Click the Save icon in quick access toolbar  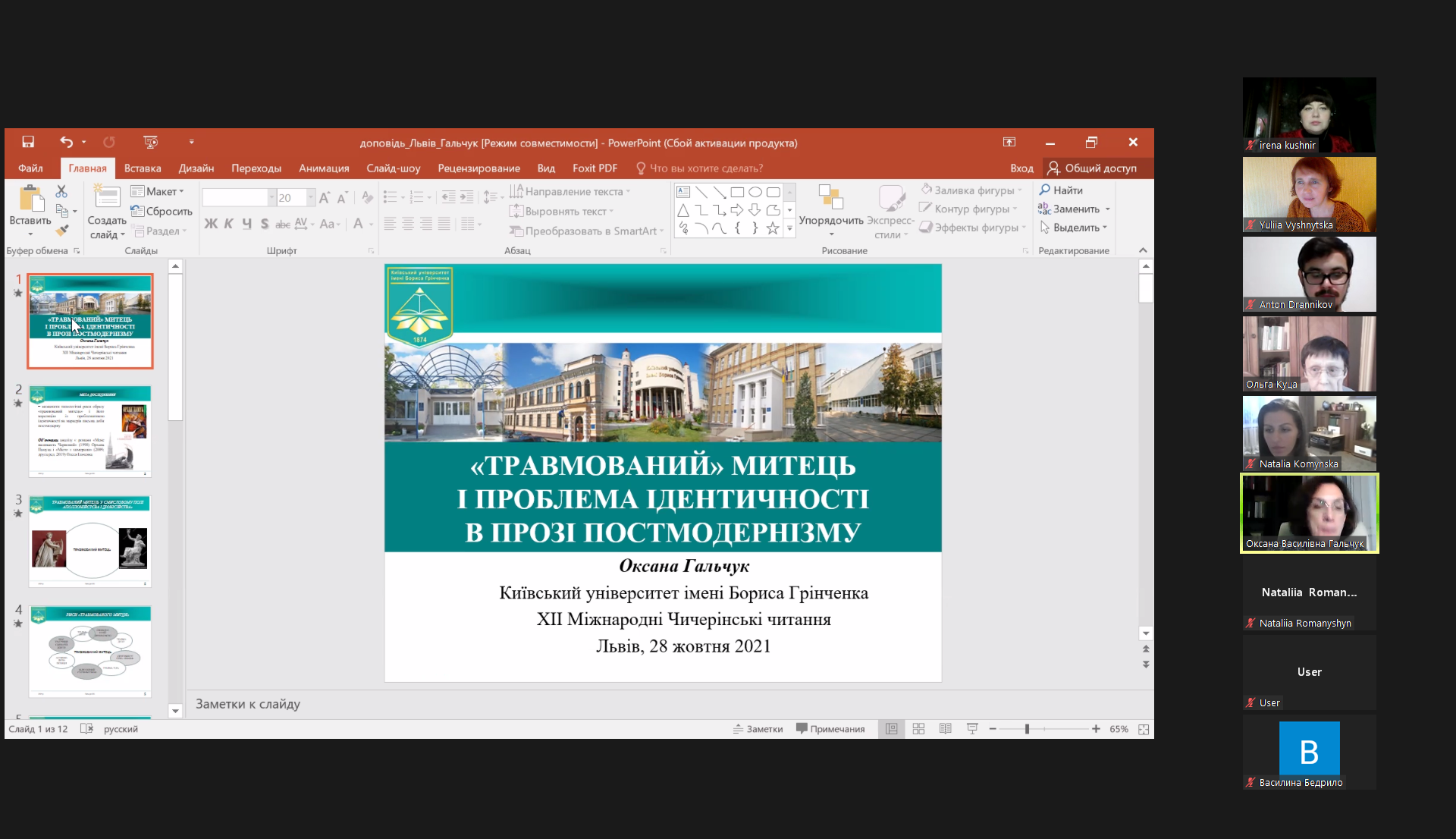(28, 142)
